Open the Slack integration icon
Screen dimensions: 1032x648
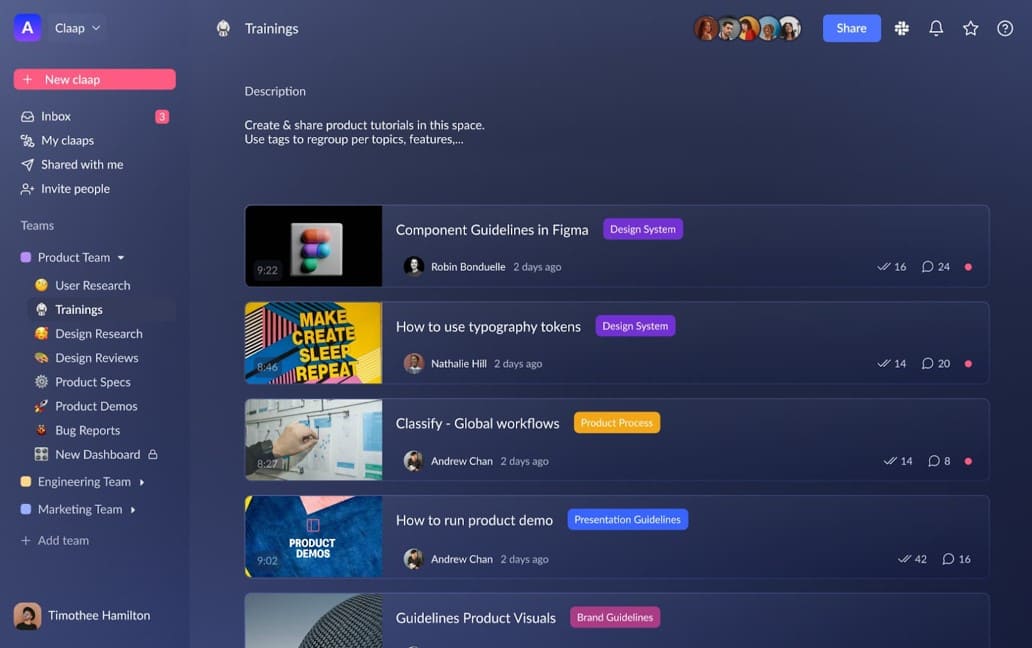point(902,28)
